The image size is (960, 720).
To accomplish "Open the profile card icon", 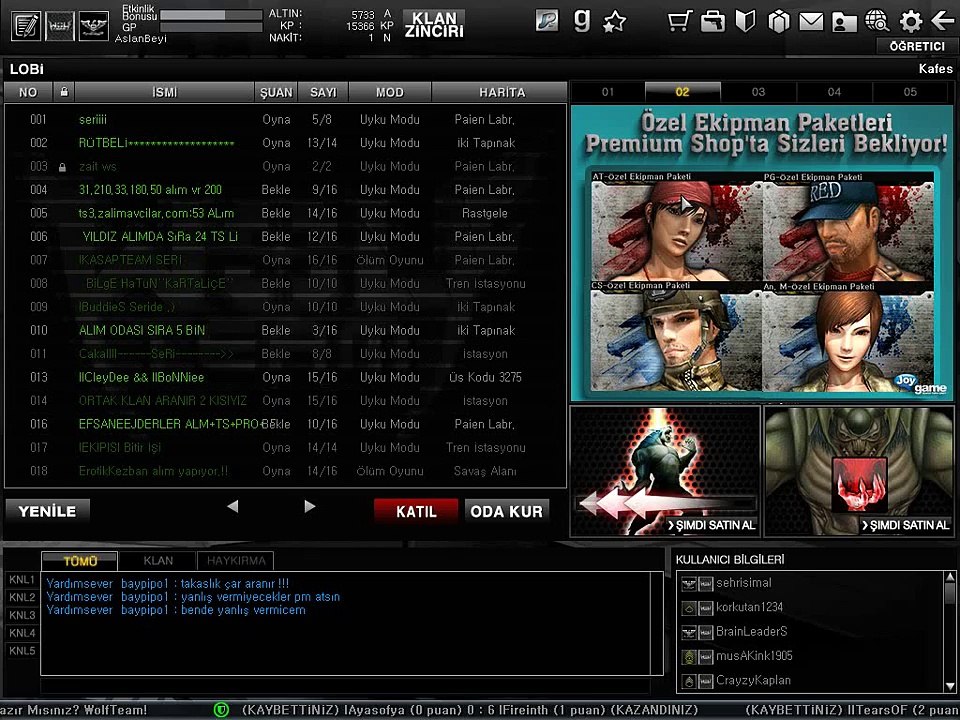I will coord(844,22).
